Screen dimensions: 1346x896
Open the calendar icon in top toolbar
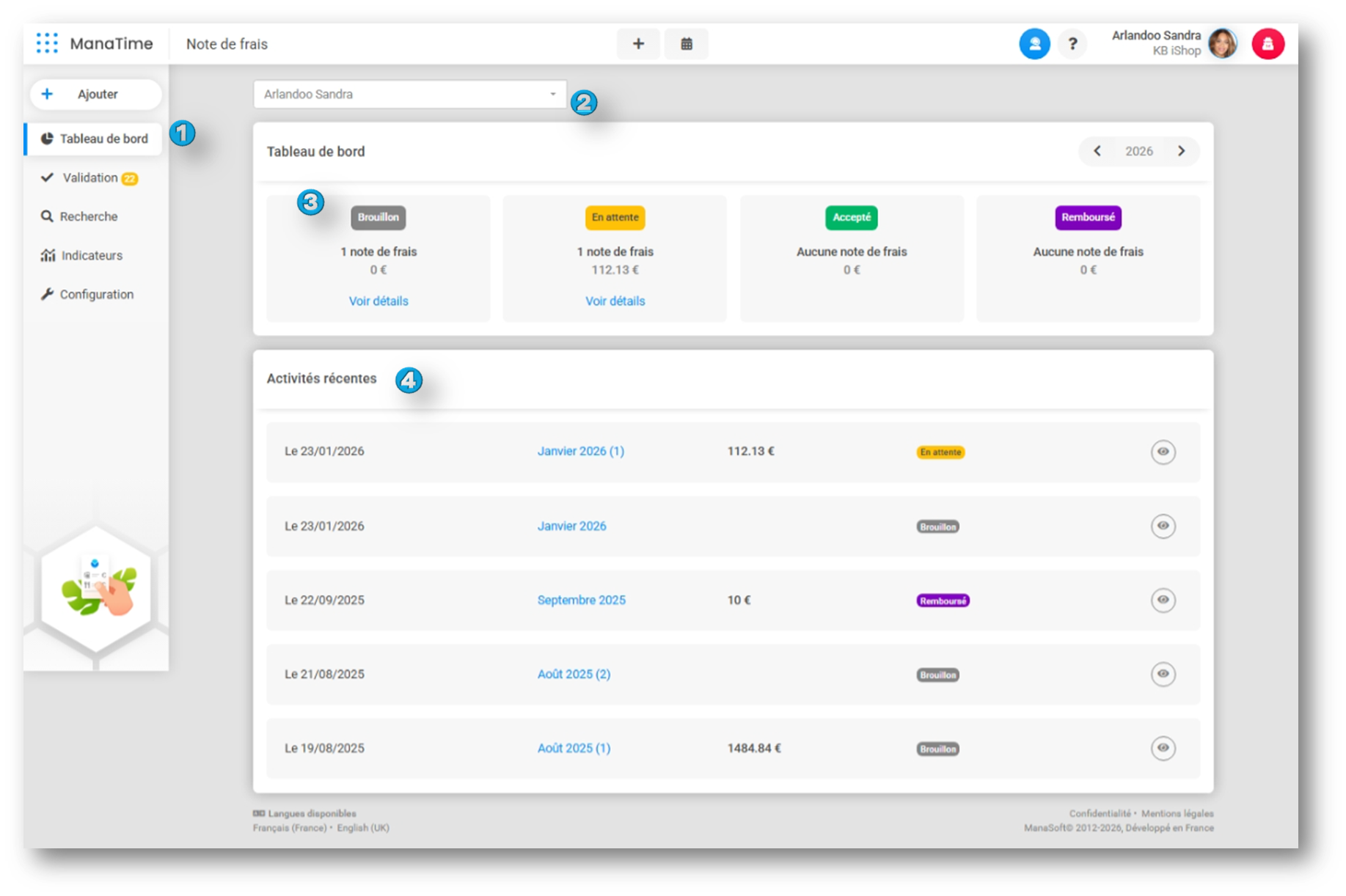(686, 44)
